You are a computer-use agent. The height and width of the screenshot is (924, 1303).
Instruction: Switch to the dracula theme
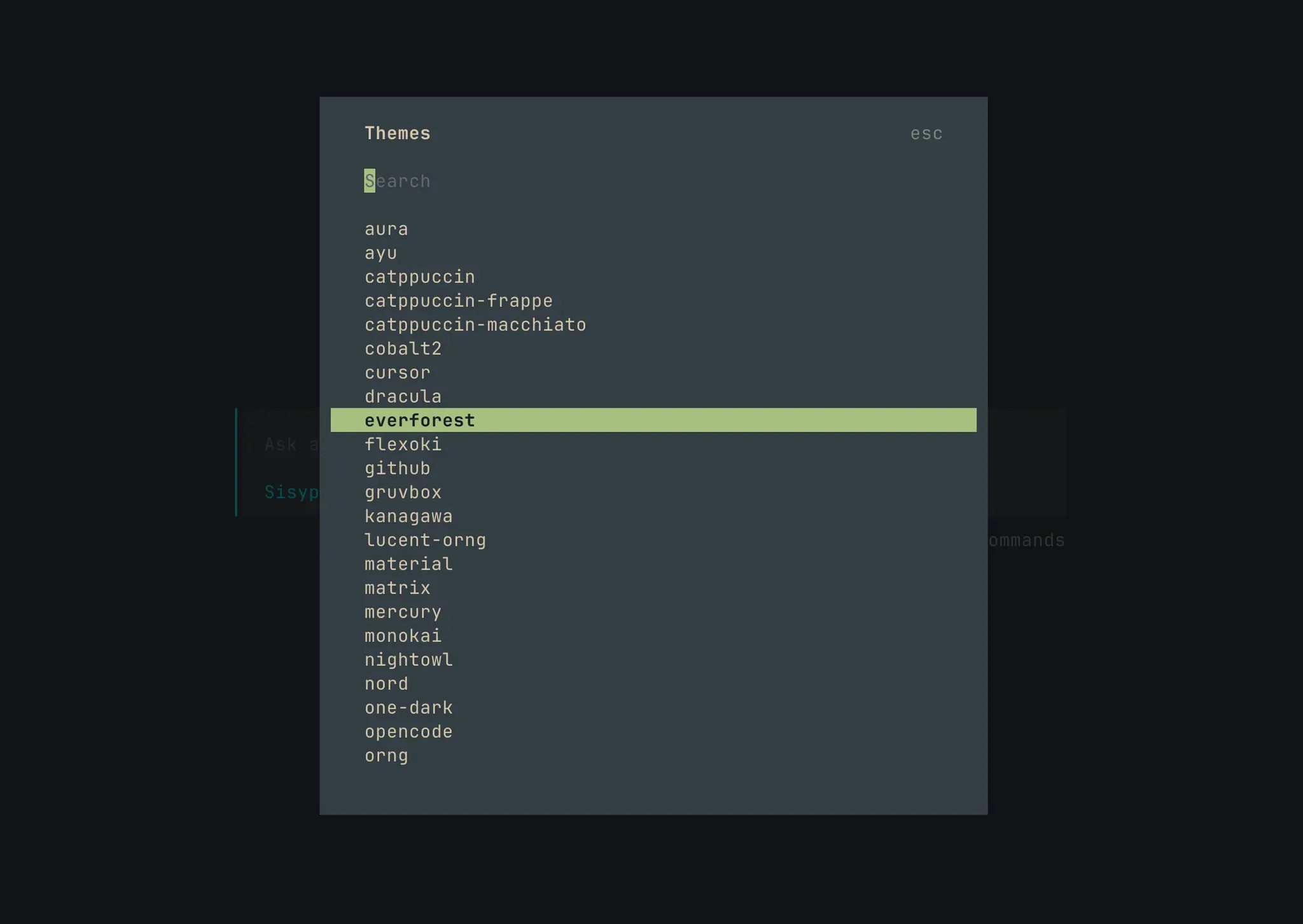point(403,397)
